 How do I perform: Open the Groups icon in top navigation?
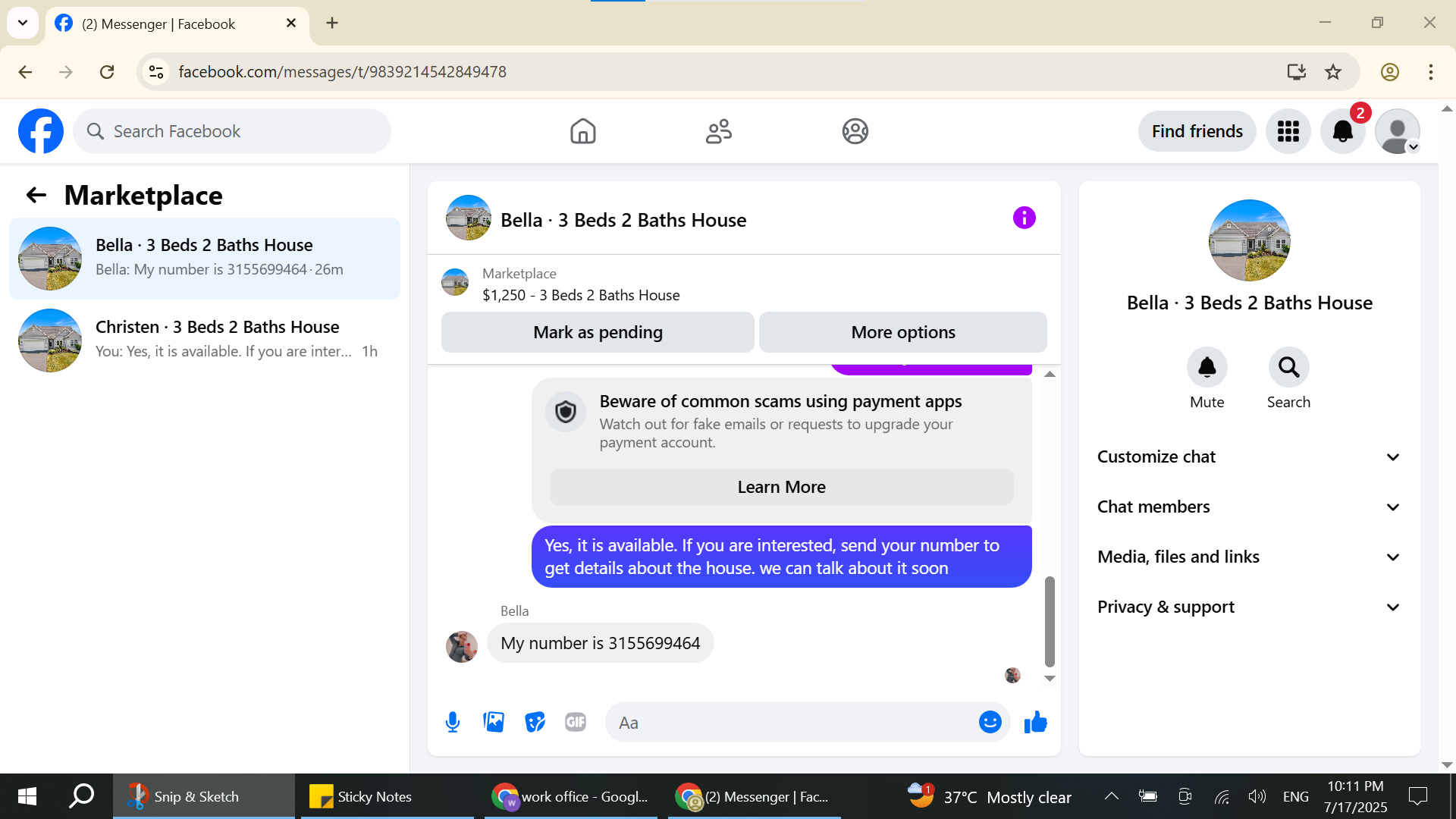coord(855,131)
